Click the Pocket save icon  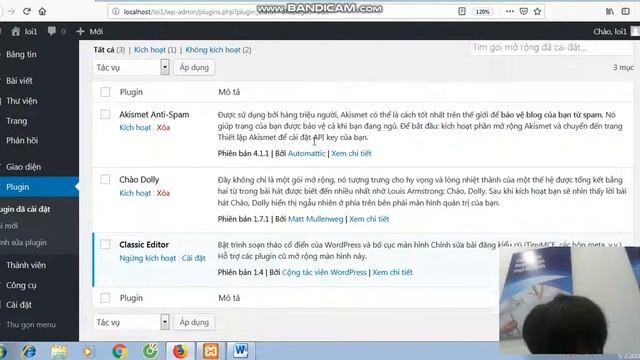[524, 11]
